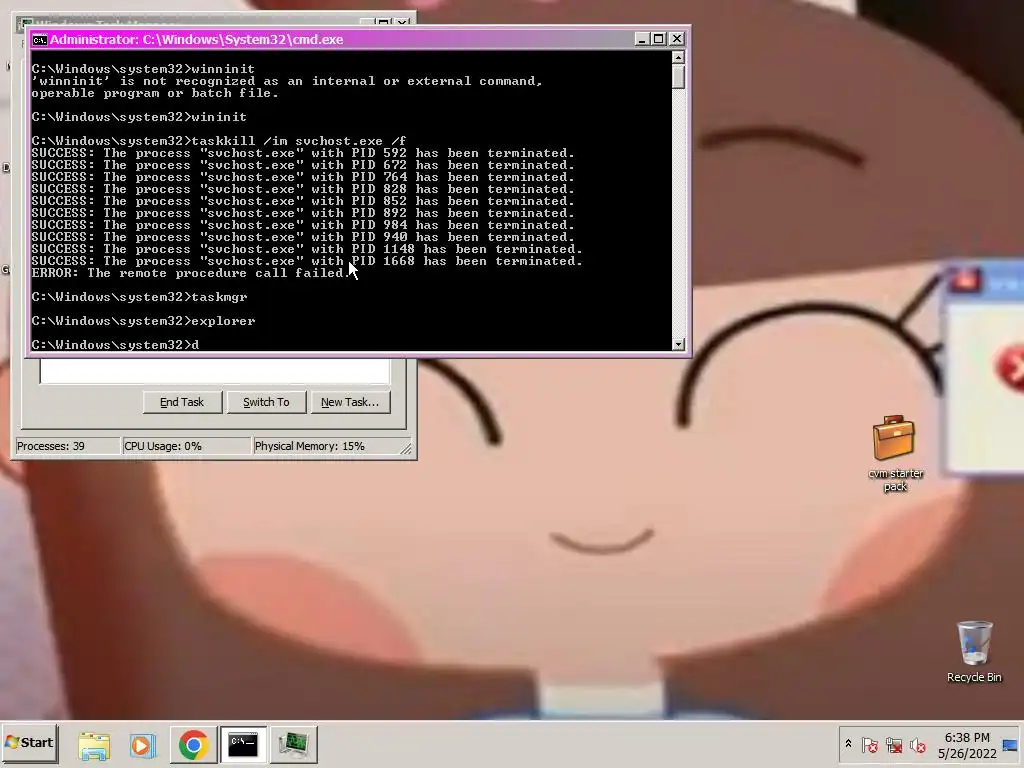Open the clock showing 6:38 PM
The image size is (1024, 768).
click(967, 745)
